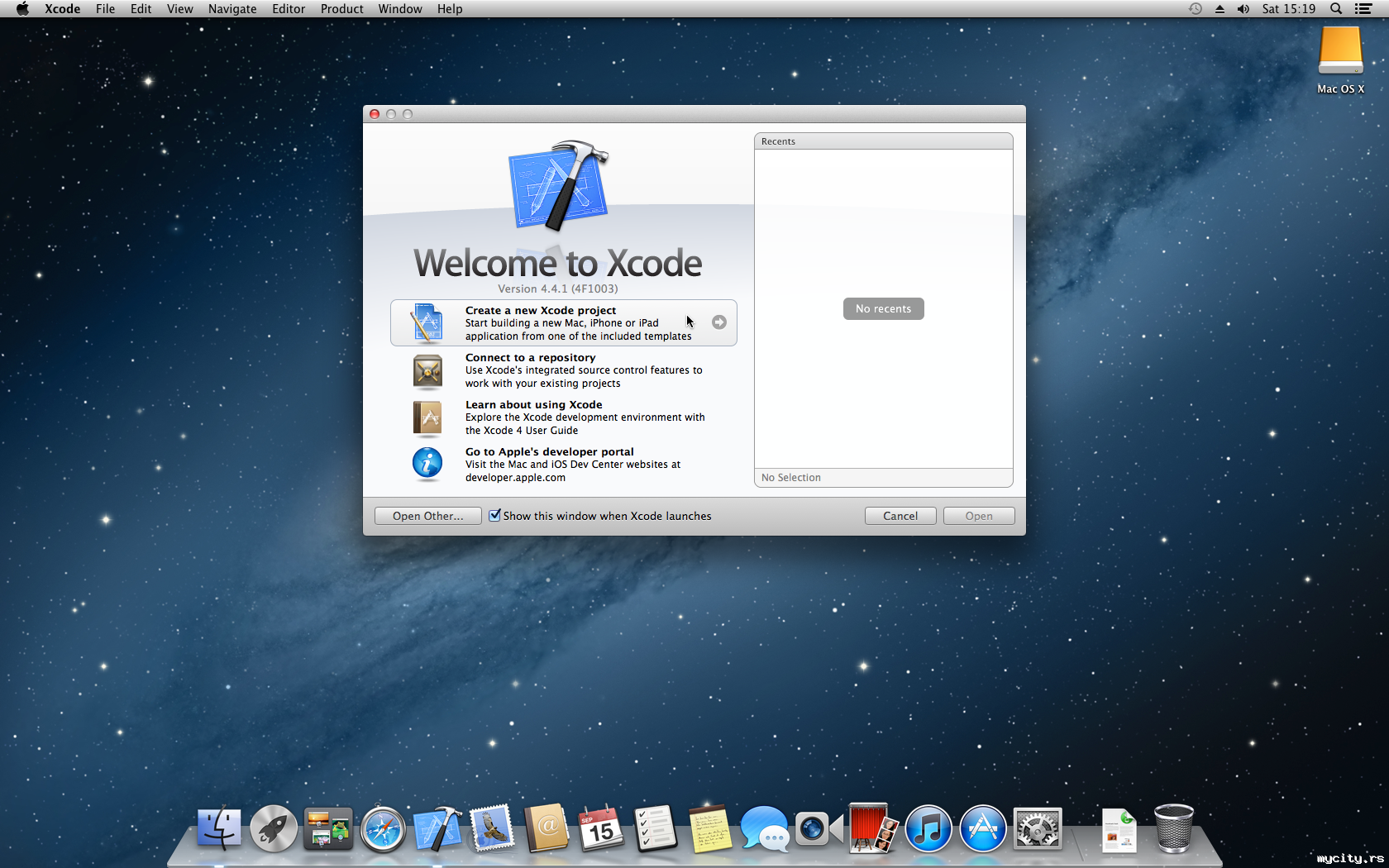Open the Xcode application menu
This screenshot has height=868, width=1389.
pos(63,9)
